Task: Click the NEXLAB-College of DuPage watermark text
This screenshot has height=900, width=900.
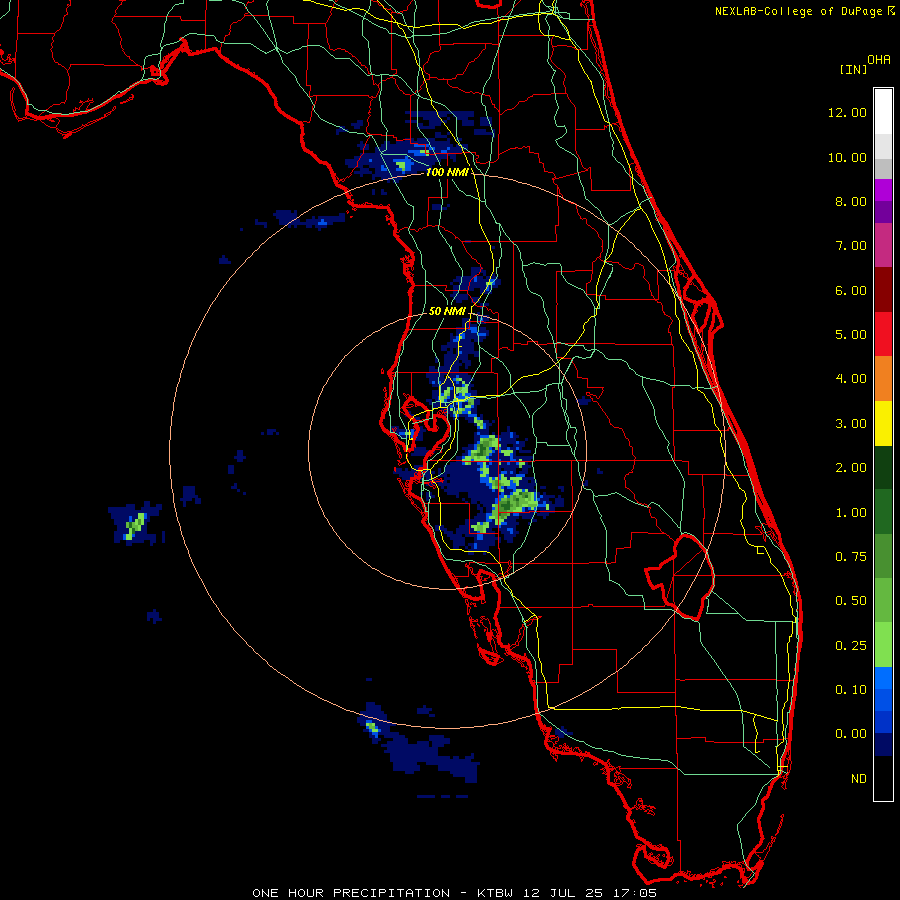Action: tap(800, 11)
